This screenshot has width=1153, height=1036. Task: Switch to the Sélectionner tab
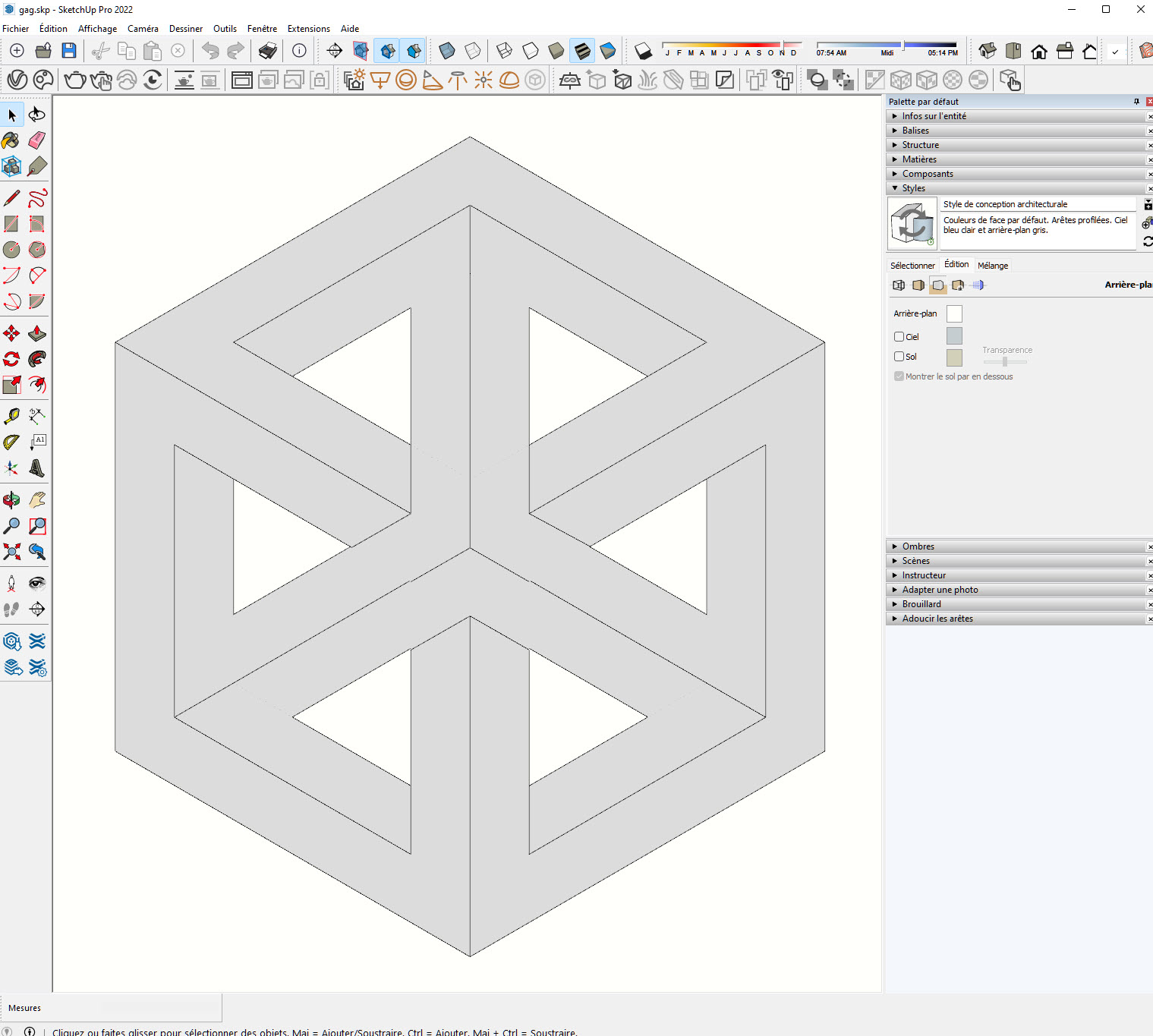click(912, 266)
